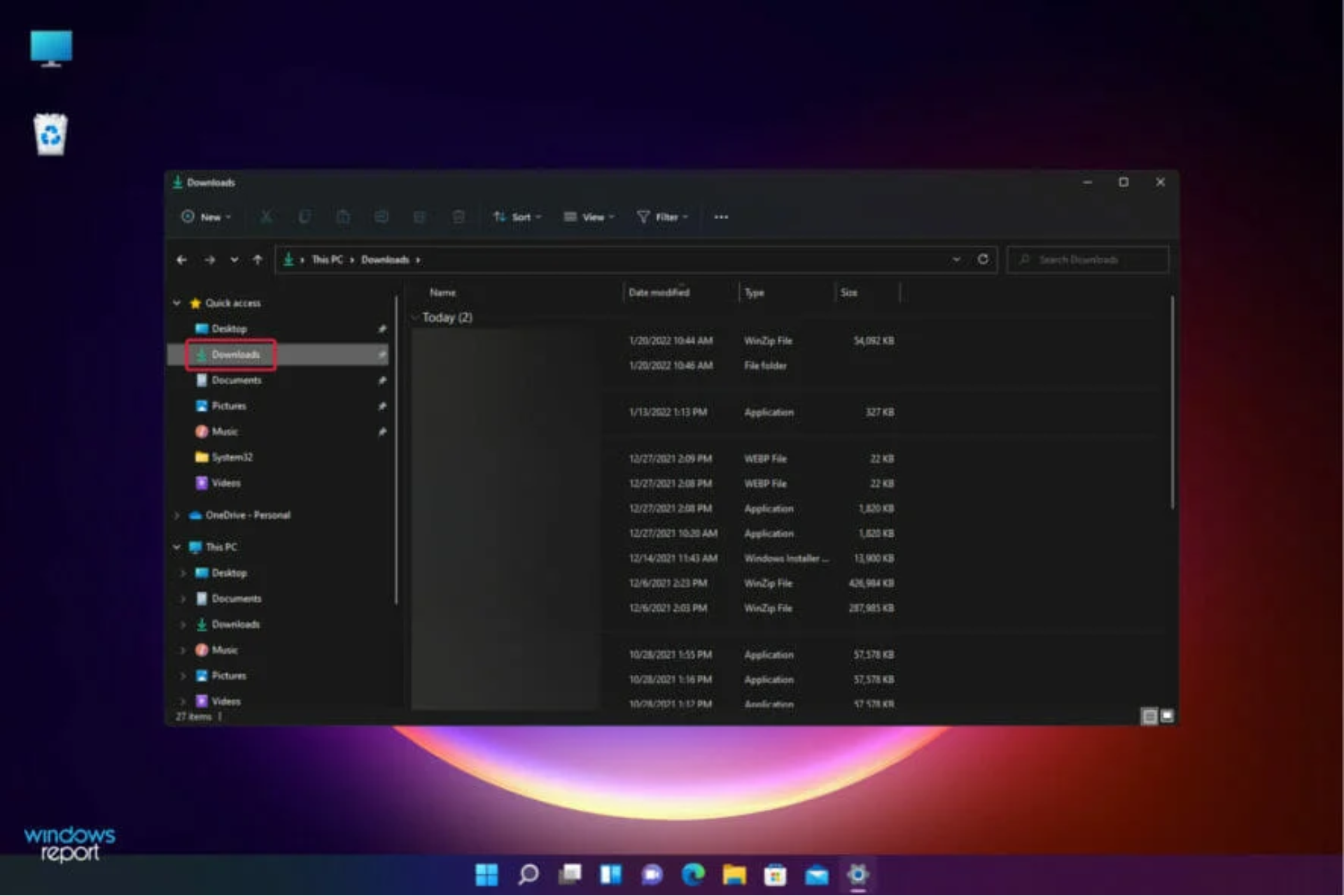This screenshot has height=896, width=1344.
Task: Select the 426,984 KB WinZip File row
Action: pyautogui.click(x=654, y=583)
